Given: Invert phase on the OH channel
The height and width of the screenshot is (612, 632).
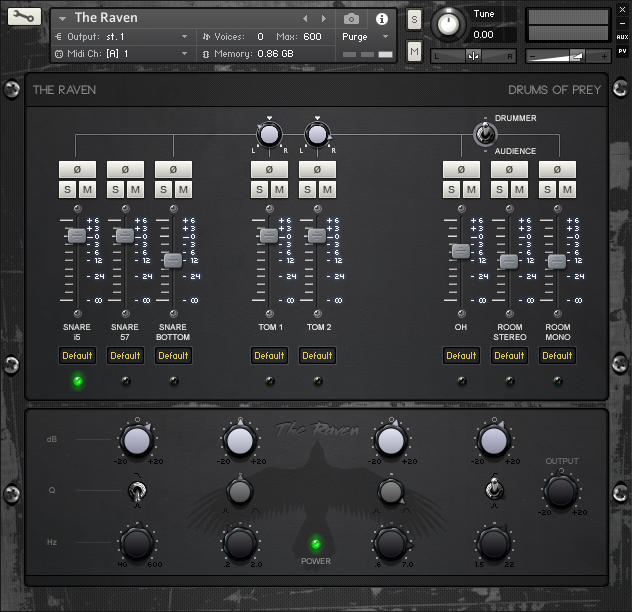Looking at the screenshot, I should 461,169.
